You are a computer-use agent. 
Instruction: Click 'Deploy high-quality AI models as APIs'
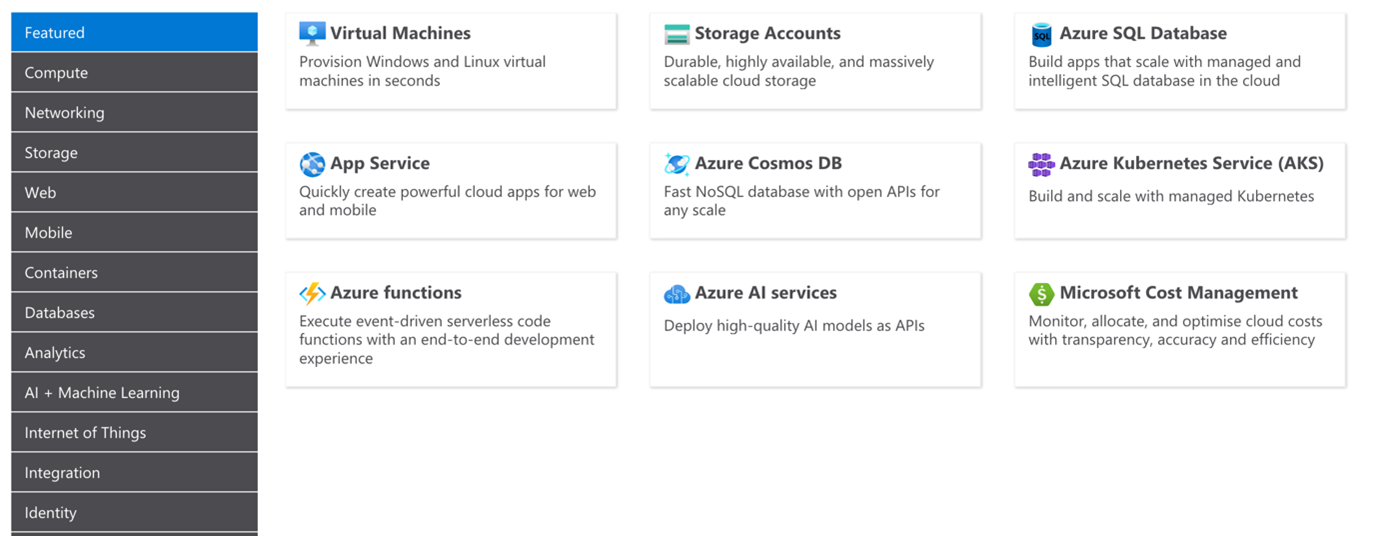(794, 326)
